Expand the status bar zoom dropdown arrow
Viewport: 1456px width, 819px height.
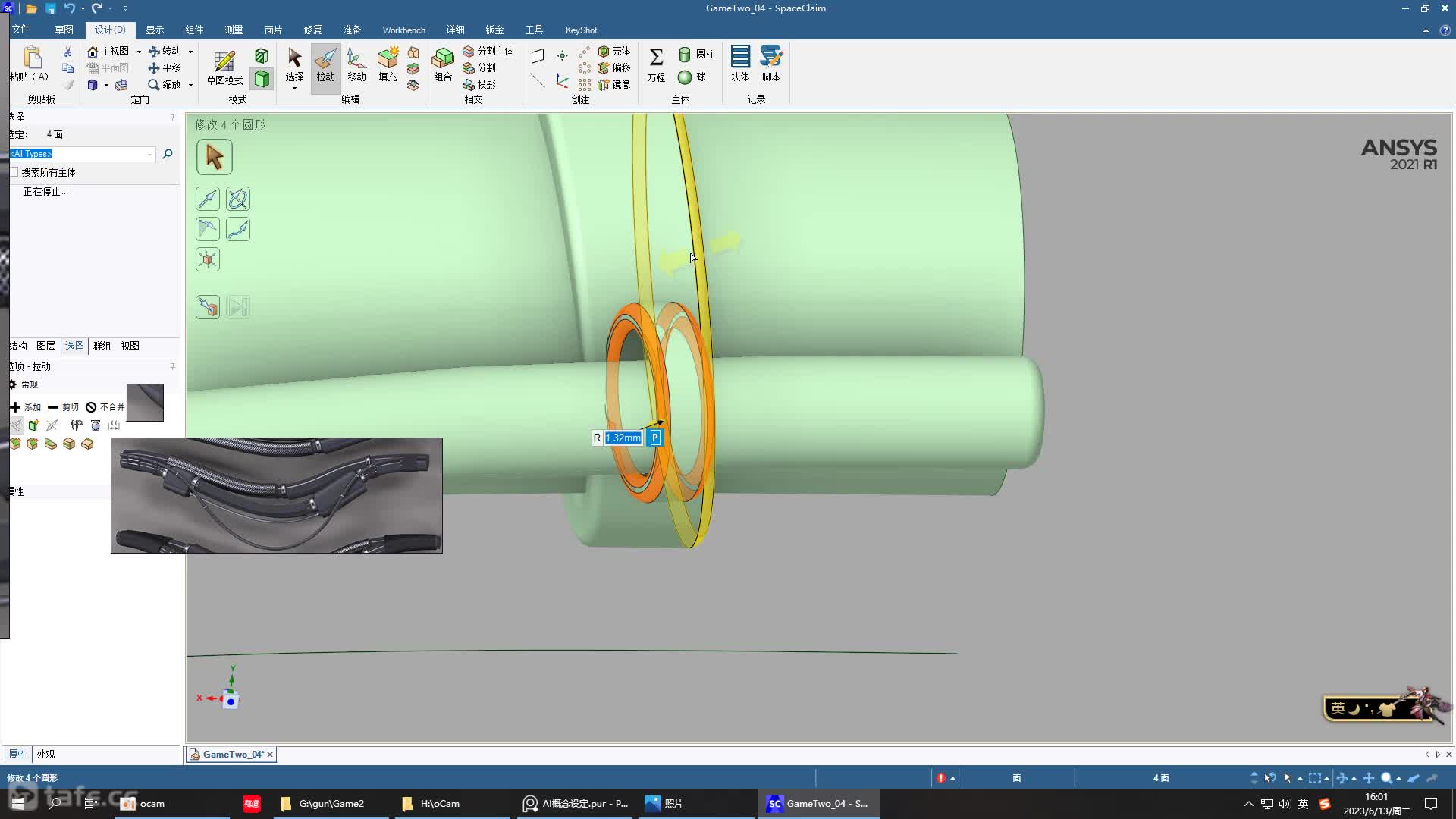(1398, 778)
